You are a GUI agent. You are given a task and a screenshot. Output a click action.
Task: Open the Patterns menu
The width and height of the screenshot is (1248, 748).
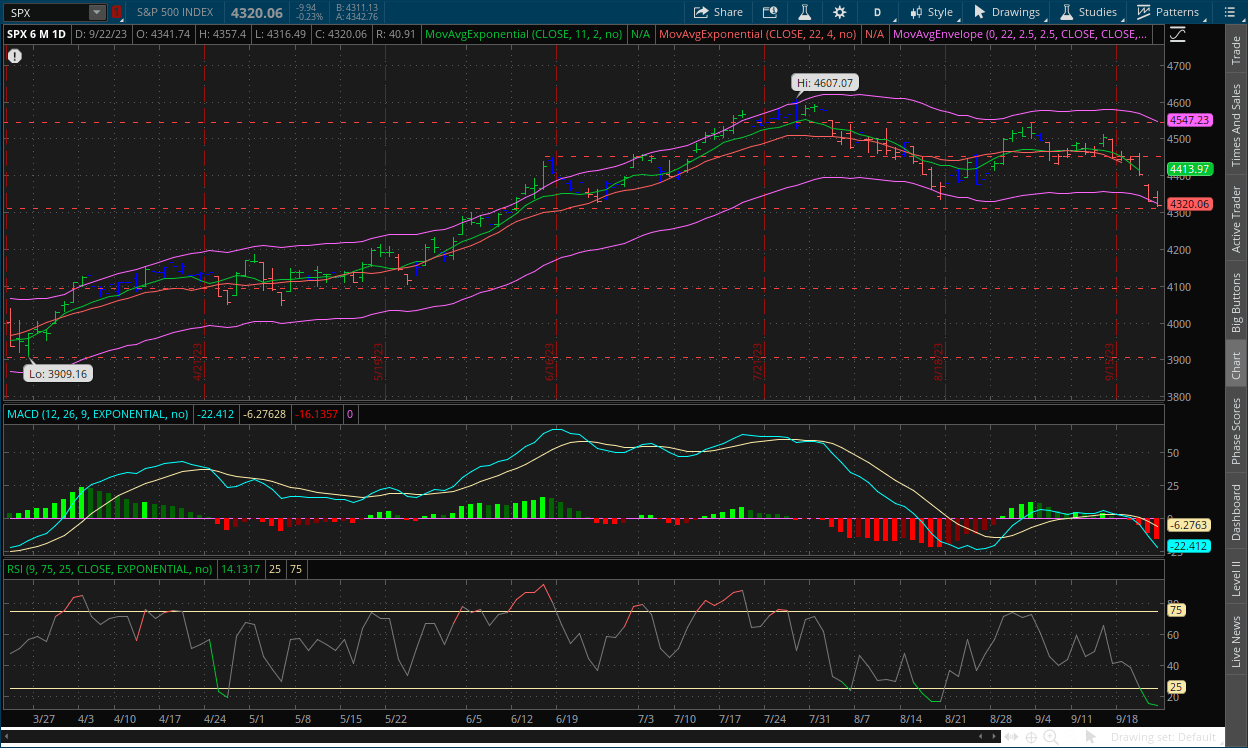point(1168,12)
